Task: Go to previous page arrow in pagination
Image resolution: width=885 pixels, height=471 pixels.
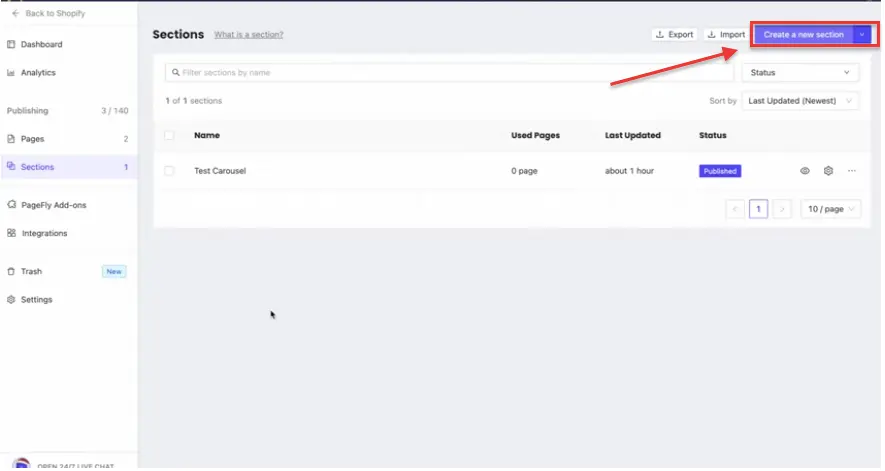Action: [736, 209]
